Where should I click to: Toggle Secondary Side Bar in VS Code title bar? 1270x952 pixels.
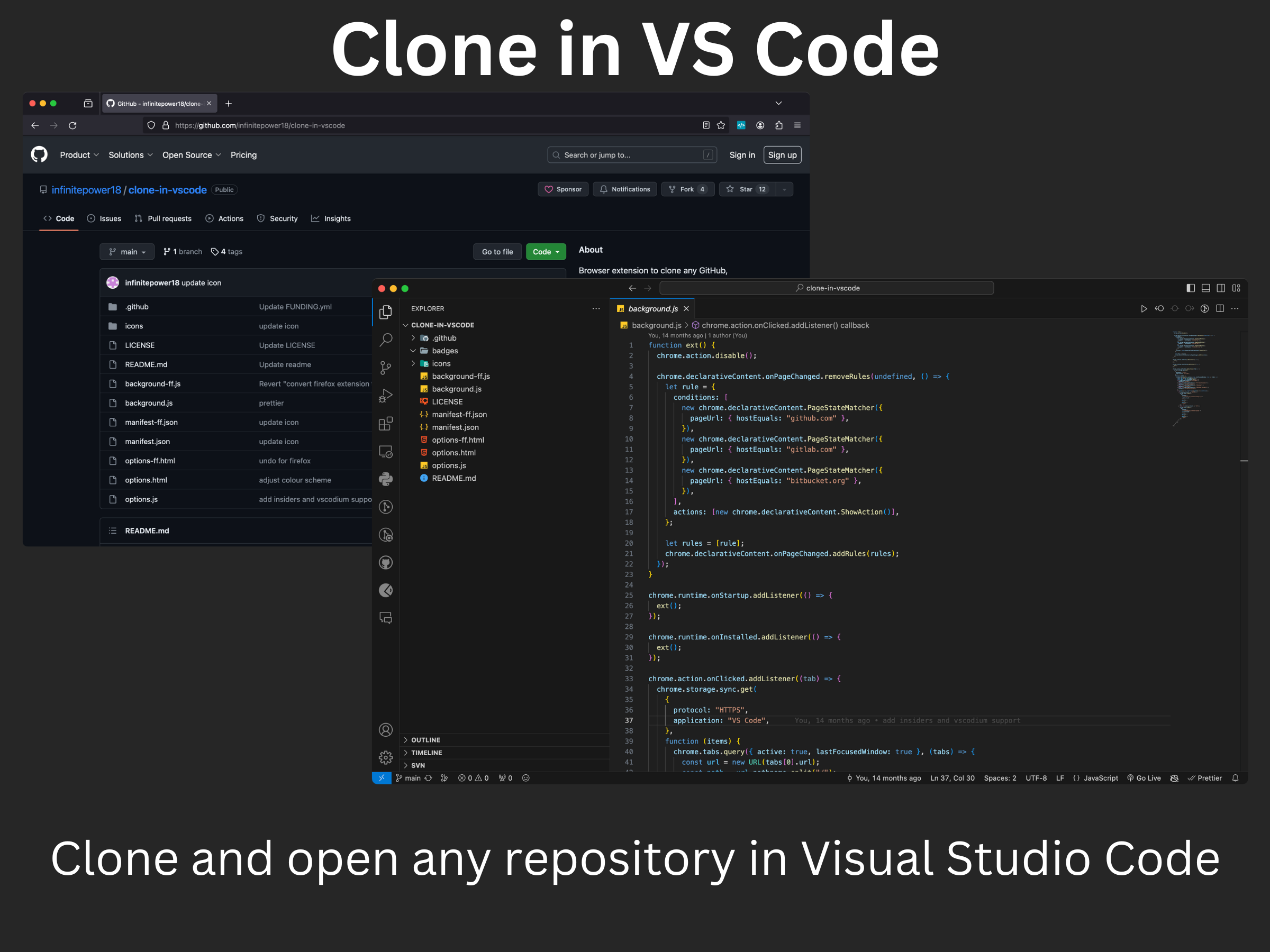click(x=1221, y=288)
